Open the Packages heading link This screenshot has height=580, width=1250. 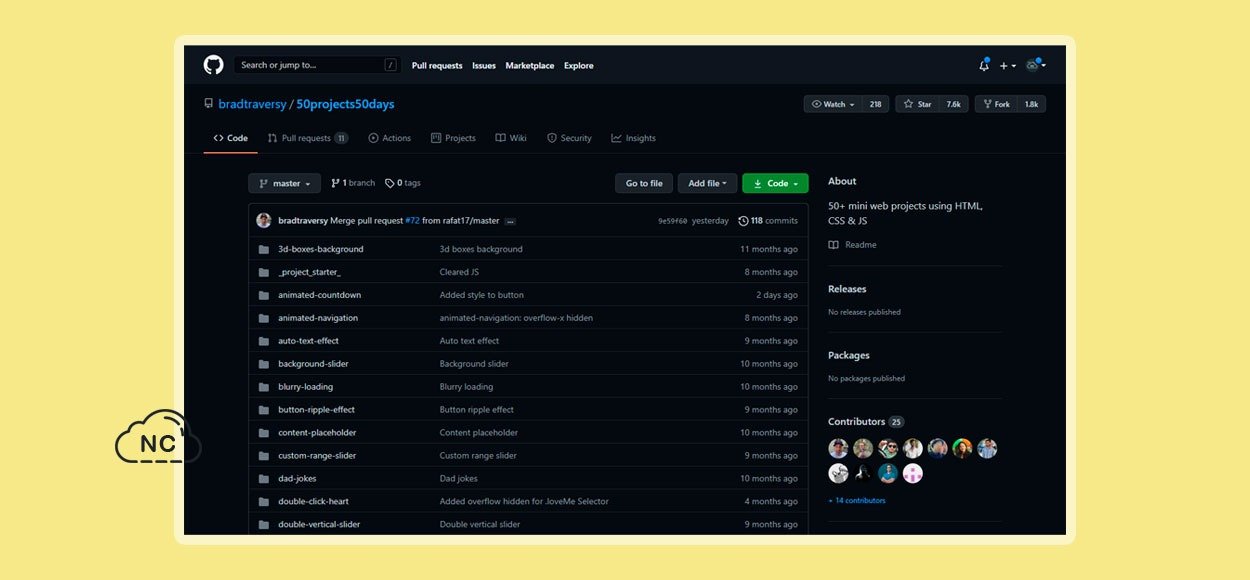click(x=849, y=355)
